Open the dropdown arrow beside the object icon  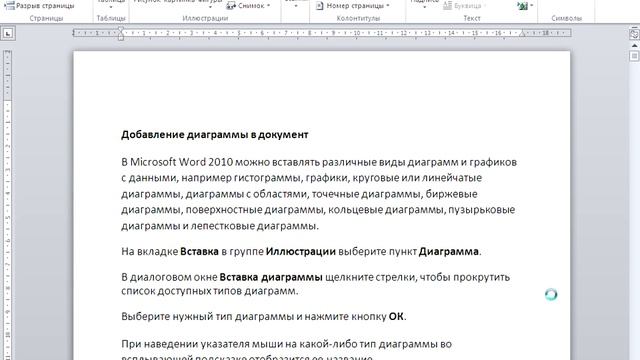(531, 6)
